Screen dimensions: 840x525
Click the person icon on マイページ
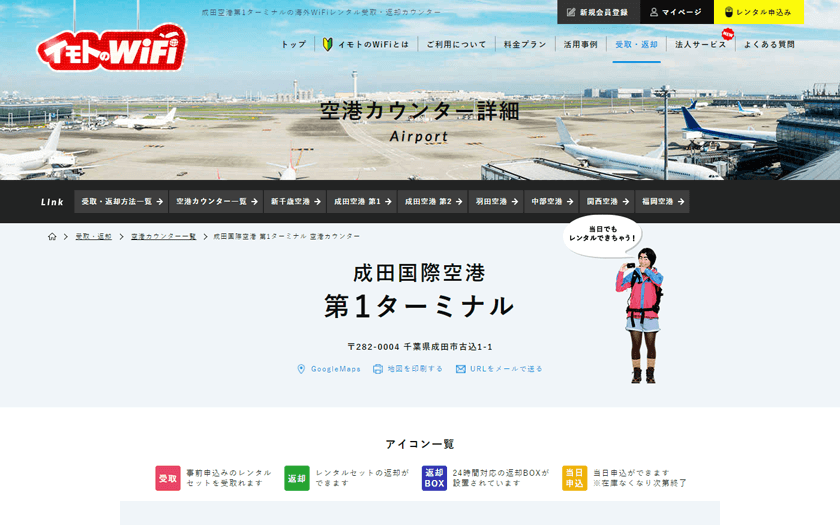tap(654, 12)
